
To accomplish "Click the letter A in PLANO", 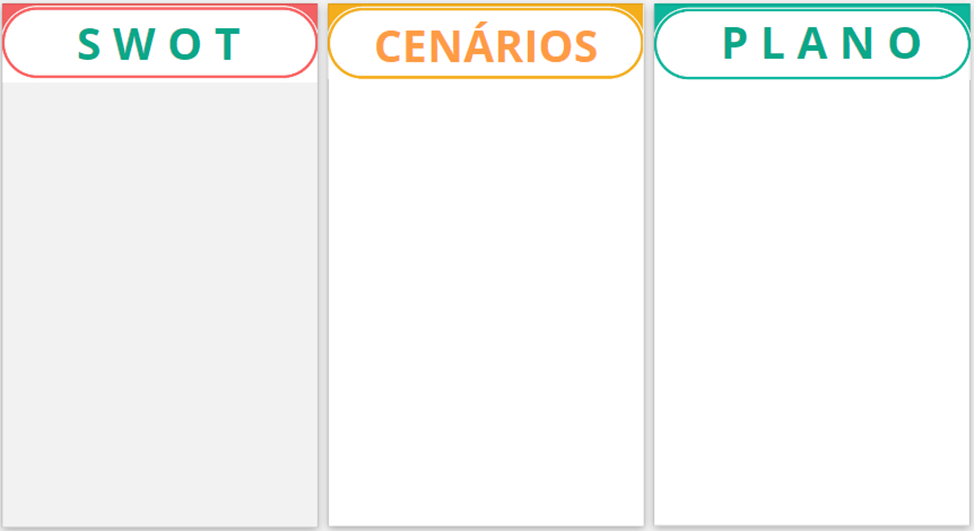I will coord(819,43).
